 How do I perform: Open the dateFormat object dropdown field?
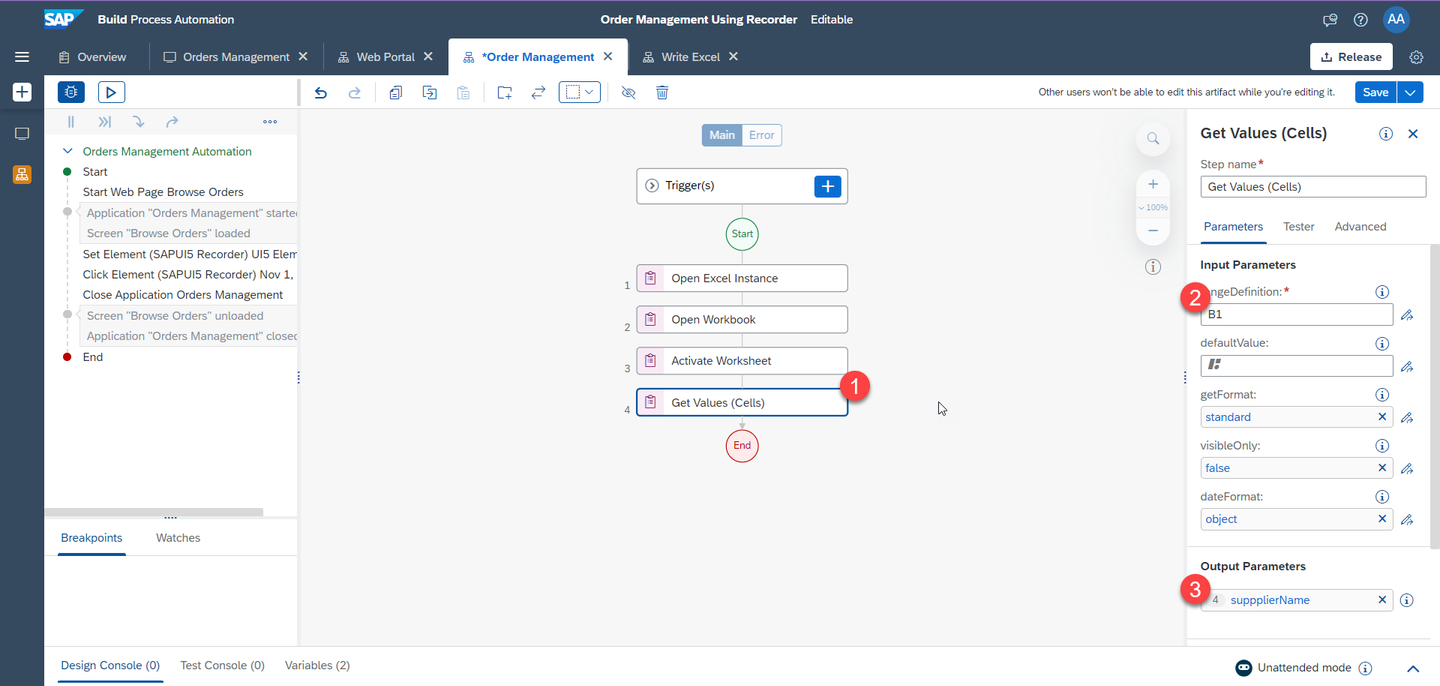1297,519
